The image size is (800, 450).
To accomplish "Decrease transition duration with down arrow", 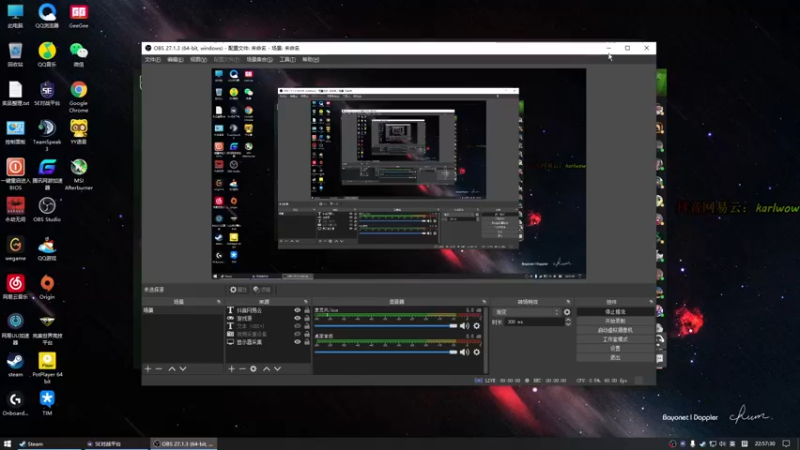I will 568,324.
